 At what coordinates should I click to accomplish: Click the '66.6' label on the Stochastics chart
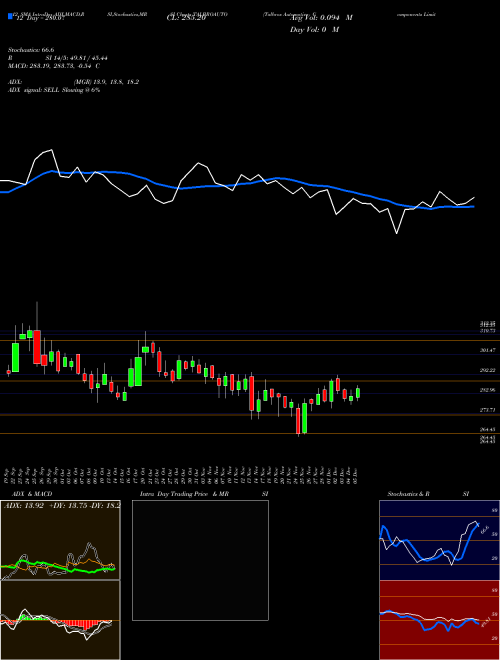point(484,528)
